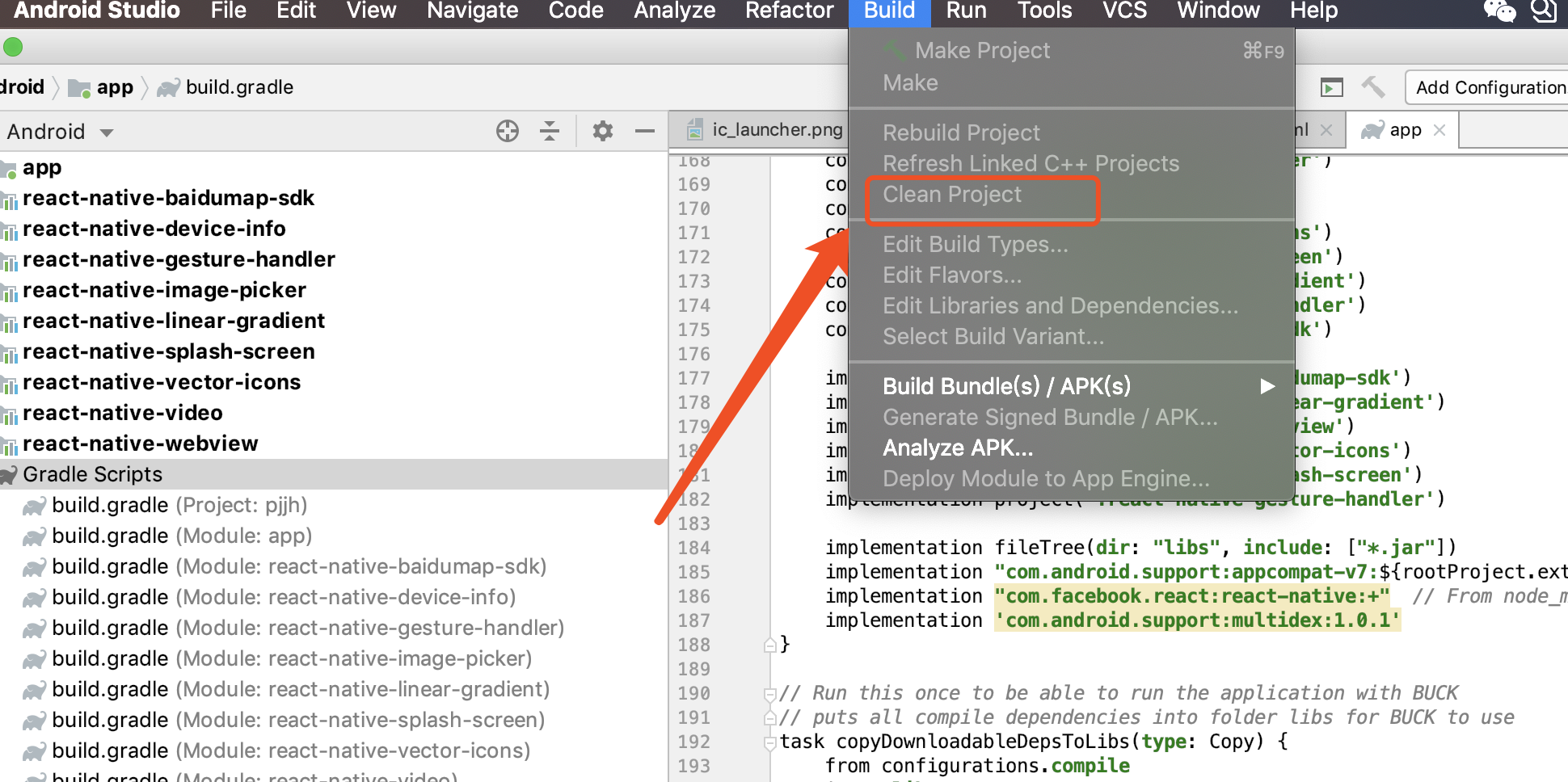Collapse all in Project panel toolbar
The image size is (1568, 782).
[x=550, y=131]
